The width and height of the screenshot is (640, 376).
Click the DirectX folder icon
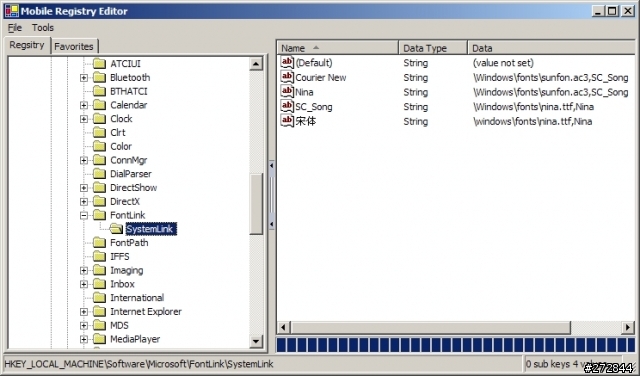[99, 201]
